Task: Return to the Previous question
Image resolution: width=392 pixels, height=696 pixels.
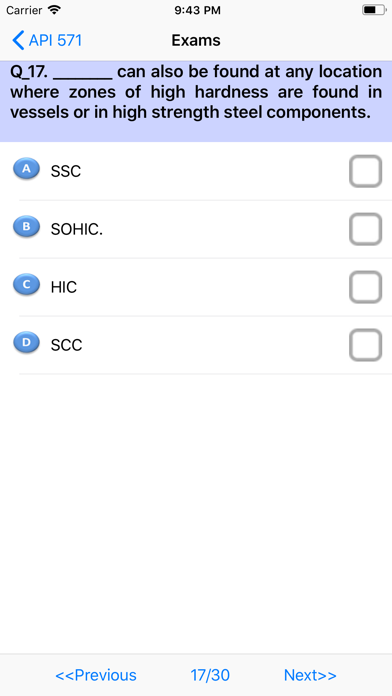Action: click(x=96, y=675)
